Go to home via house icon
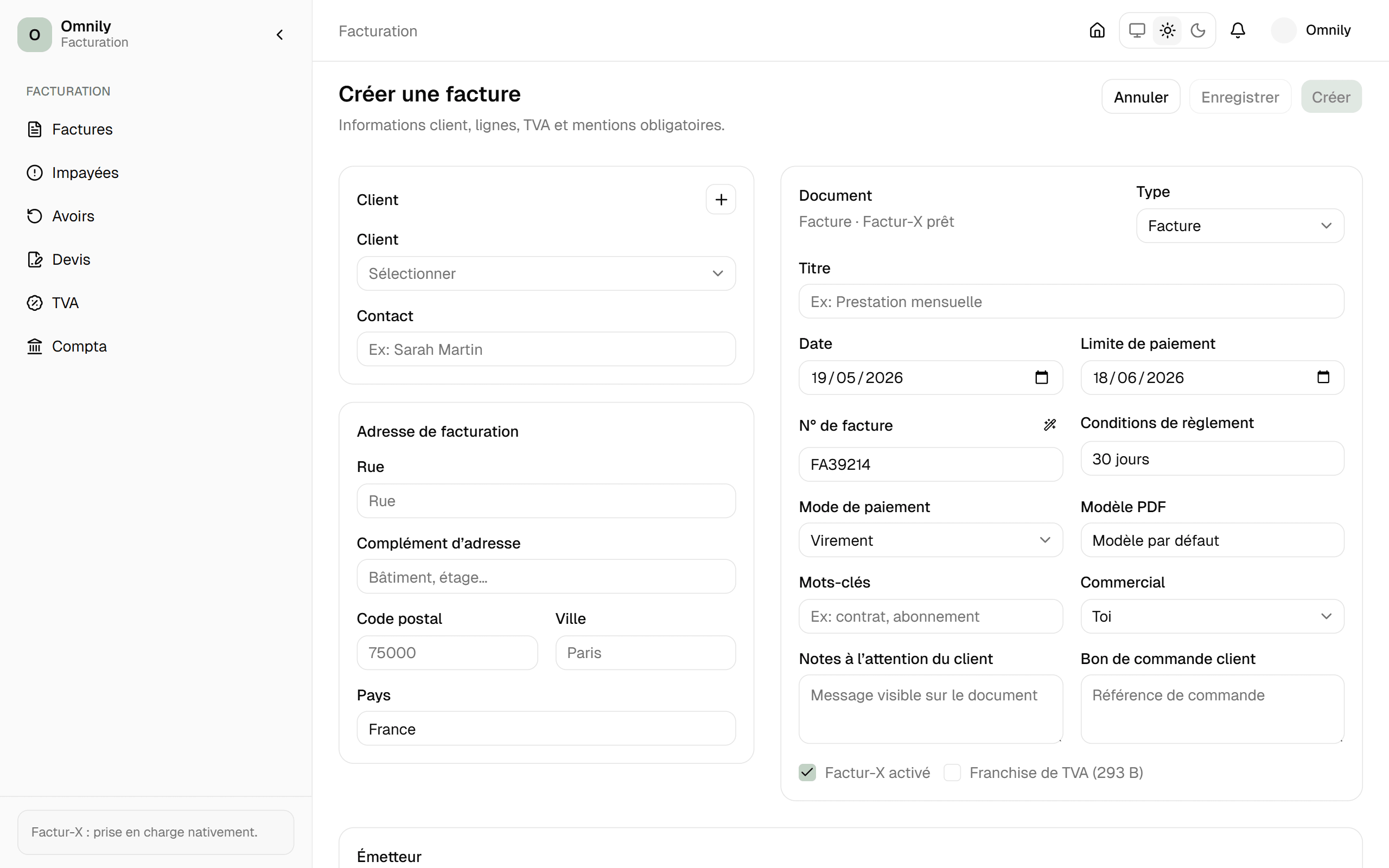Viewport: 1389px width, 868px height. (x=1097, y=30)
